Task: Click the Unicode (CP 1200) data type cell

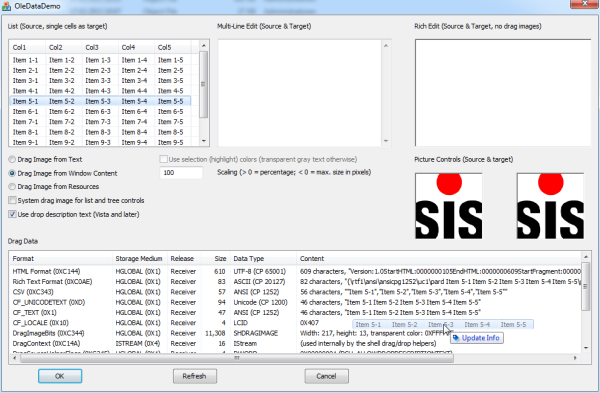Action: (x=261, y=302)
